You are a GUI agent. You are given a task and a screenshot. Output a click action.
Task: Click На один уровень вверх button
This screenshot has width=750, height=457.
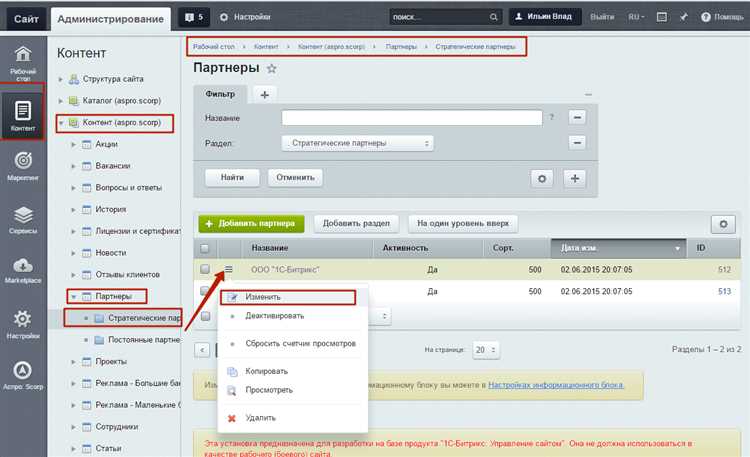pyautogui.click(x=463, y=223)
